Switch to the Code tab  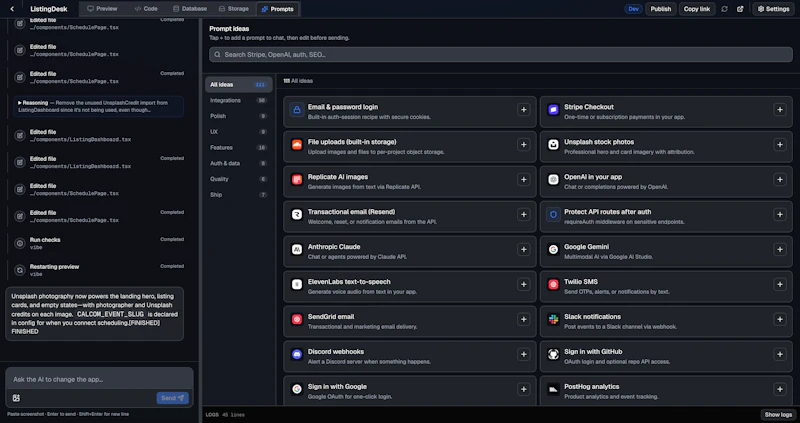(x=146, y=9)
